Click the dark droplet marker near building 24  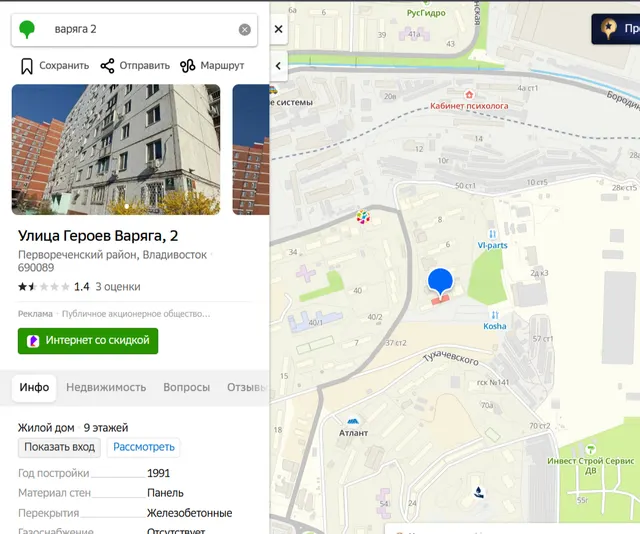coord(480,492)
